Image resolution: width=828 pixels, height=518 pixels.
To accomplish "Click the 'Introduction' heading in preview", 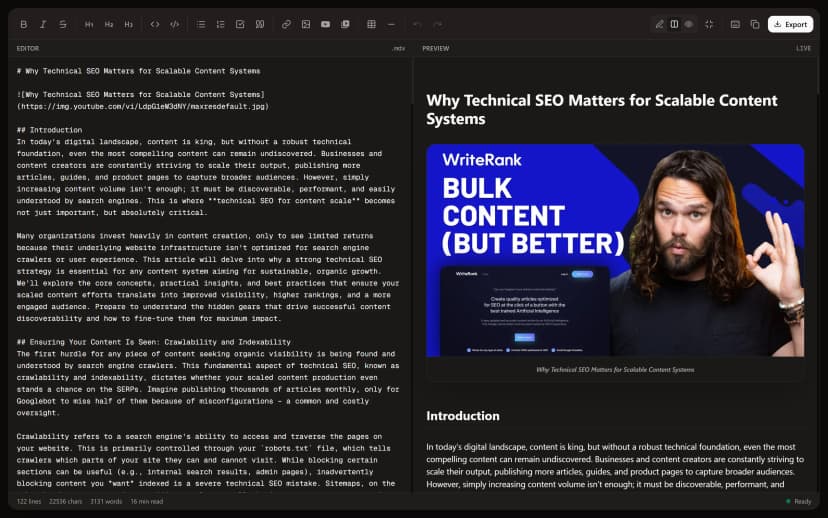I will coord(463,416).
